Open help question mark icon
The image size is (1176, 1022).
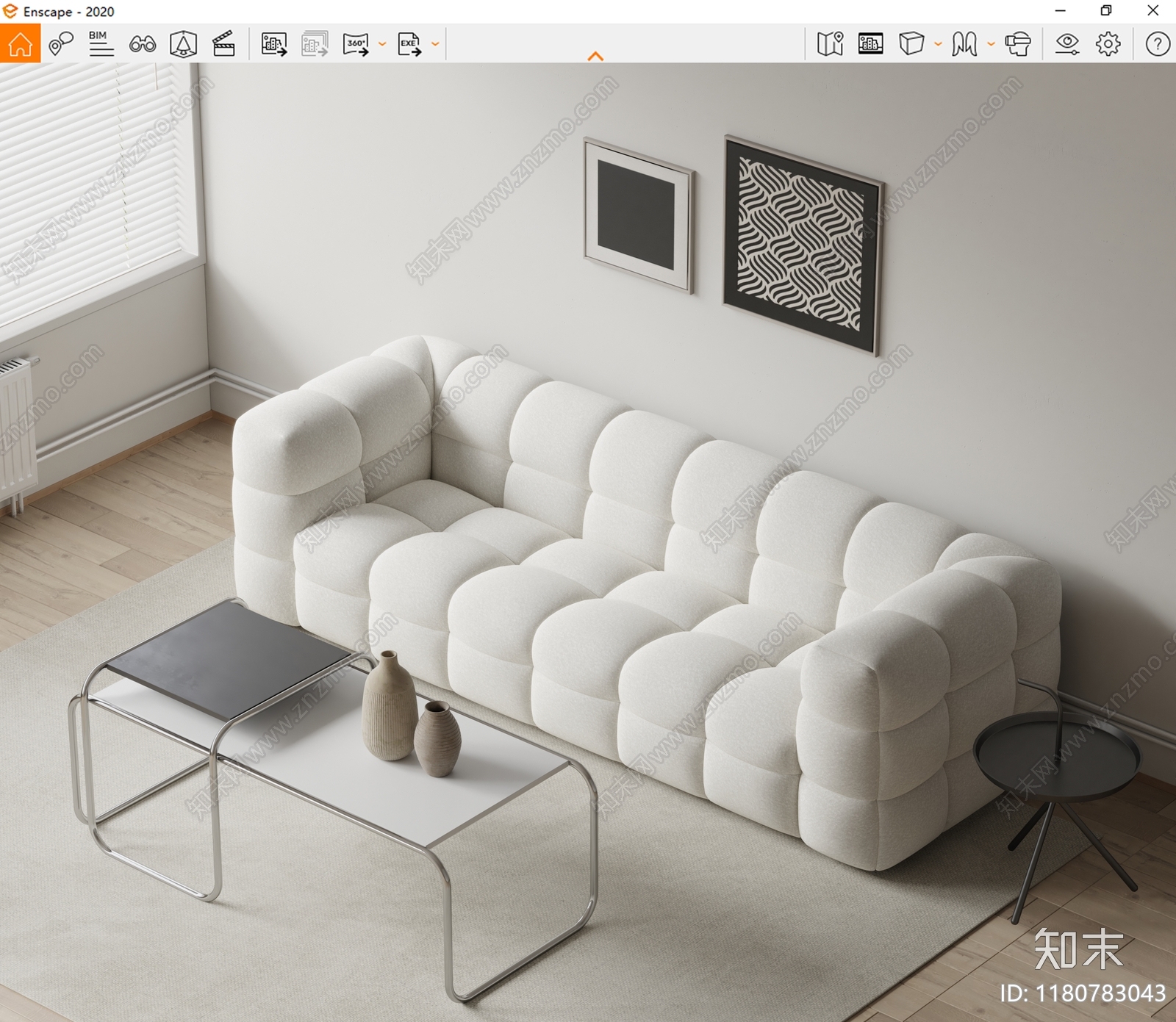point(1158,44)
